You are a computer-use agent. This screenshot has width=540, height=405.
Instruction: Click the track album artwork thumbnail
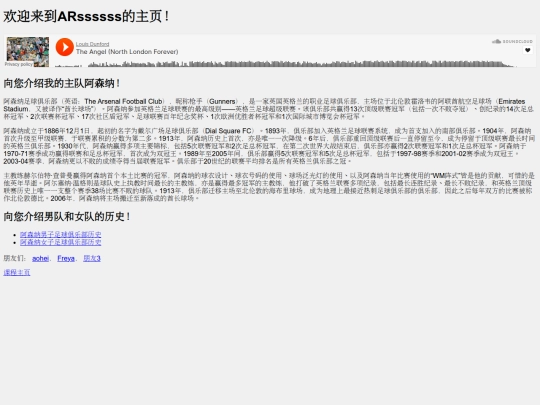tap(28, 52)
